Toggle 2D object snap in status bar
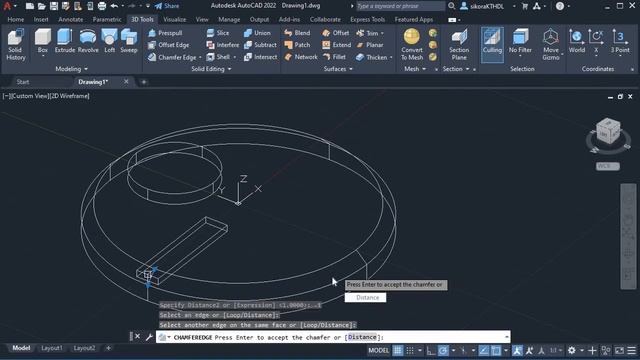This screenshot has width=640, height=360. point(496,350)
